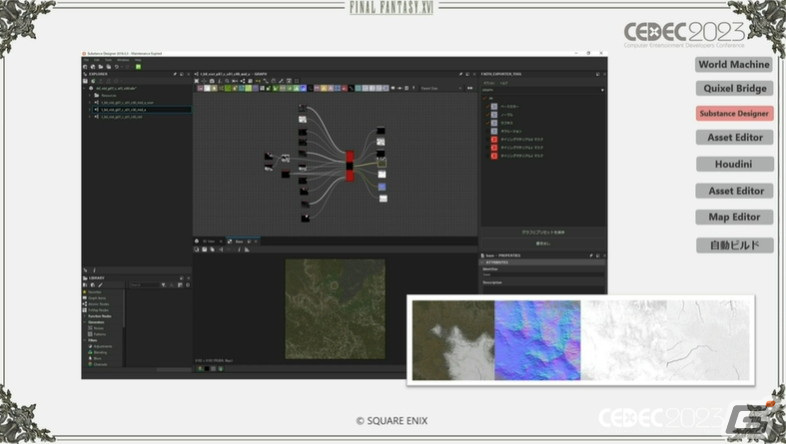Open the Graphs dropdown in exporter panel
The image size is (786, 444).
click(x=542, y=90)
